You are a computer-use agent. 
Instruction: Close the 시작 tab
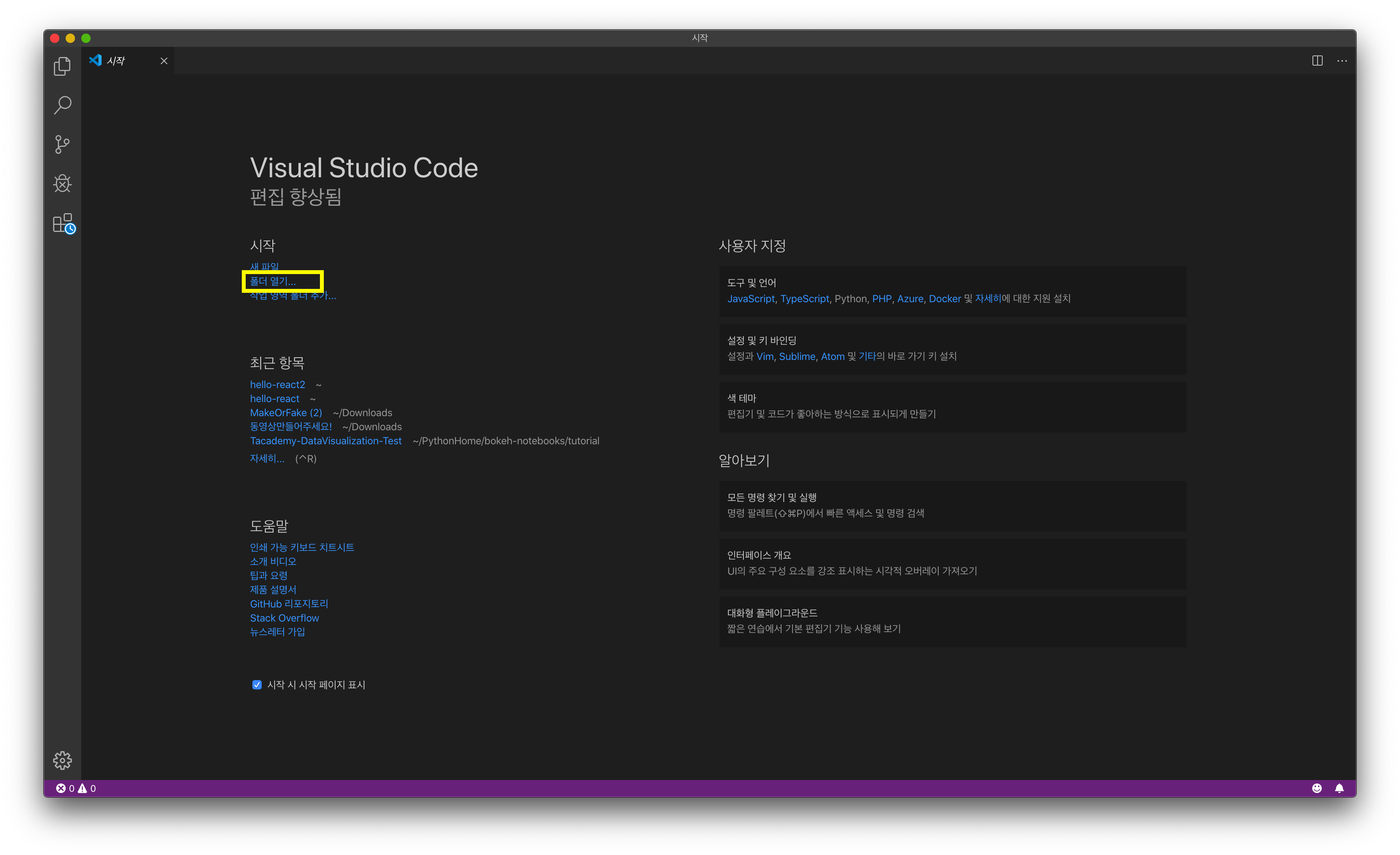pos(164,61)
